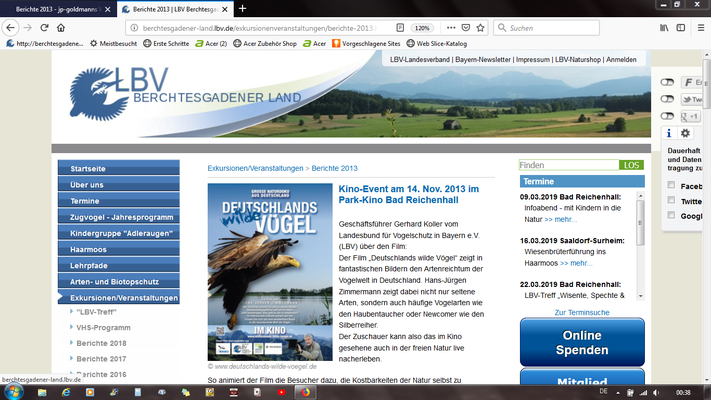This screenshot has width=711, height=400.
Task: Open the Deutschlands wilde Vögel poster image
Action: point(270,272)
